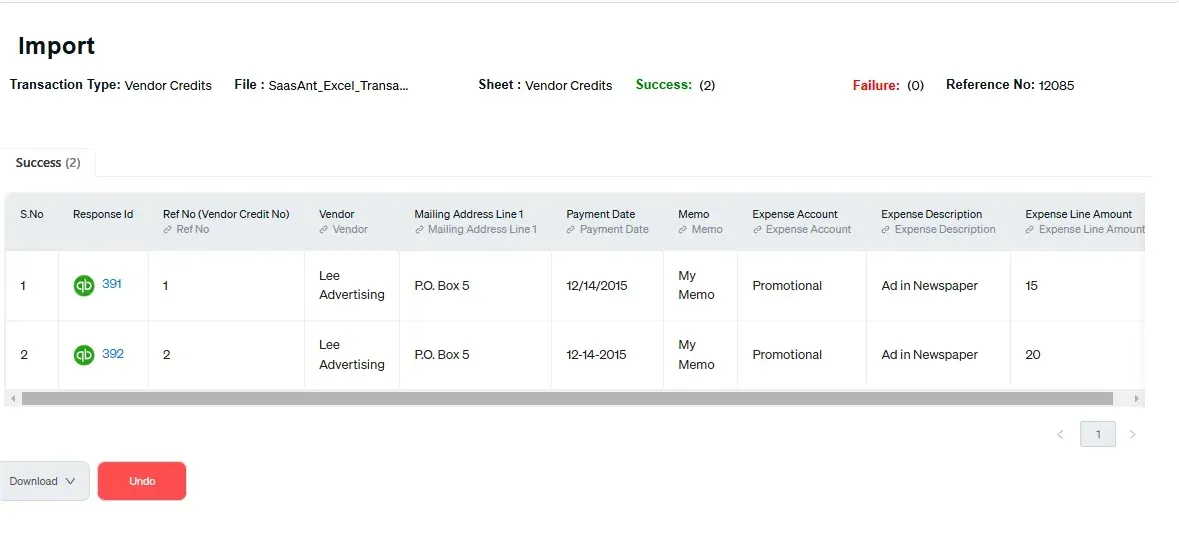Click link icon under Expense Account header
The image size is (1179, 554).
point(757,230)
